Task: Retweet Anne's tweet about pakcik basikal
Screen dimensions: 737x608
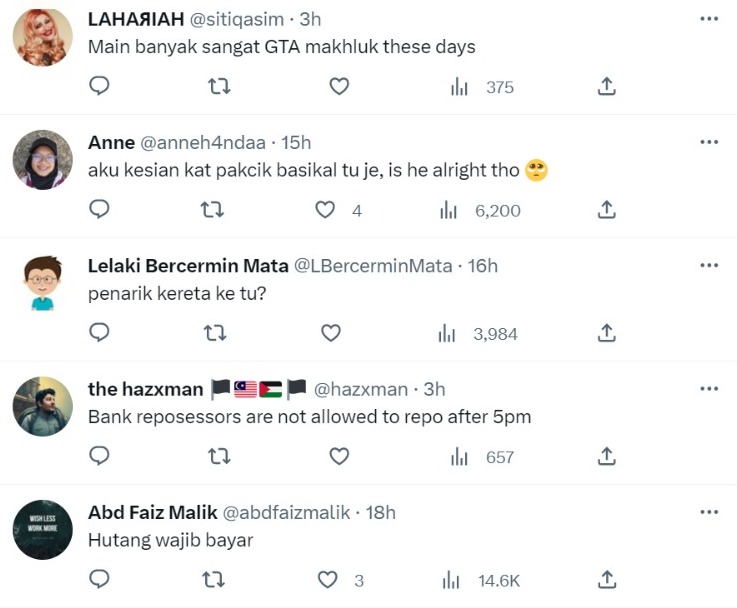Action: [212, 210]
